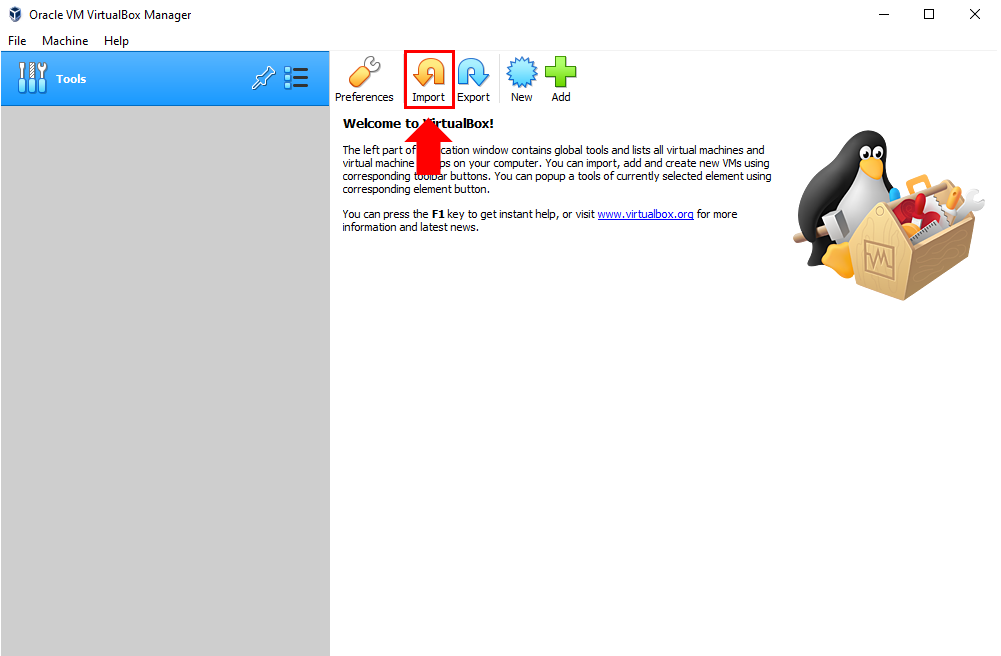
Task: Click the green Add machine icon
Action: tap(561, 70)
